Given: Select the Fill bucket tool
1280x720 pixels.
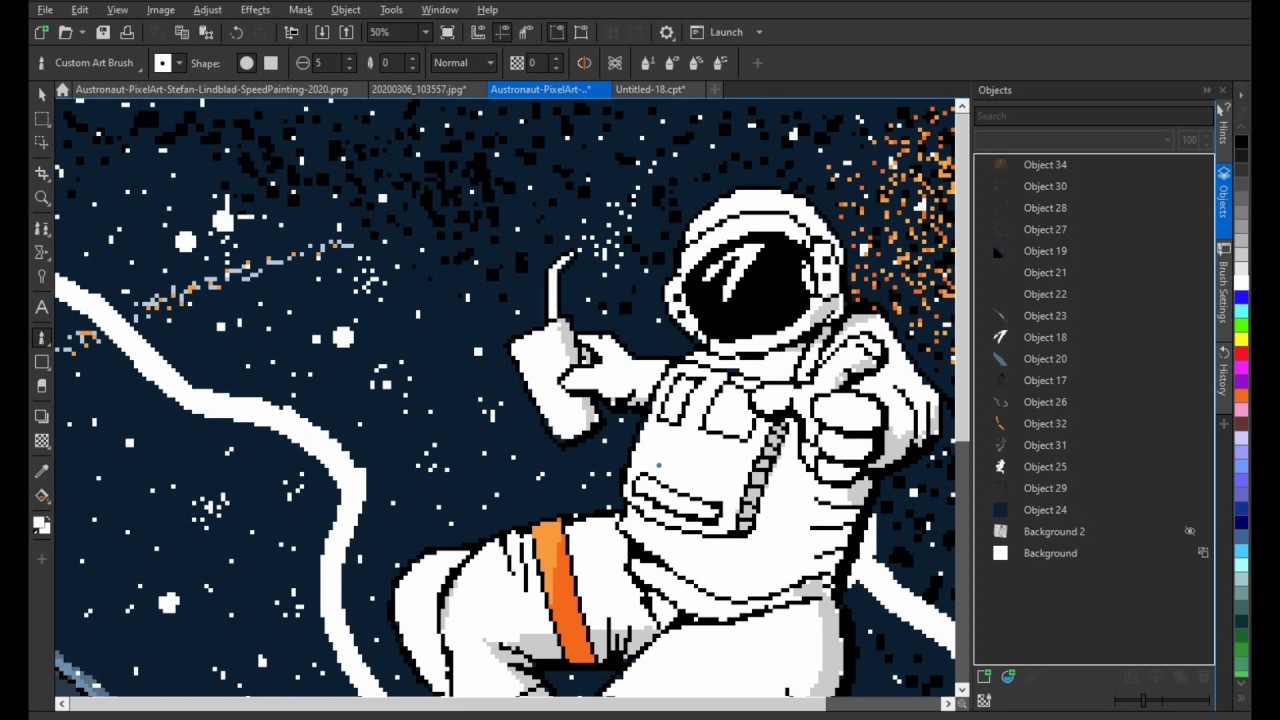Looking at the screenshot, I should [41, 496].
